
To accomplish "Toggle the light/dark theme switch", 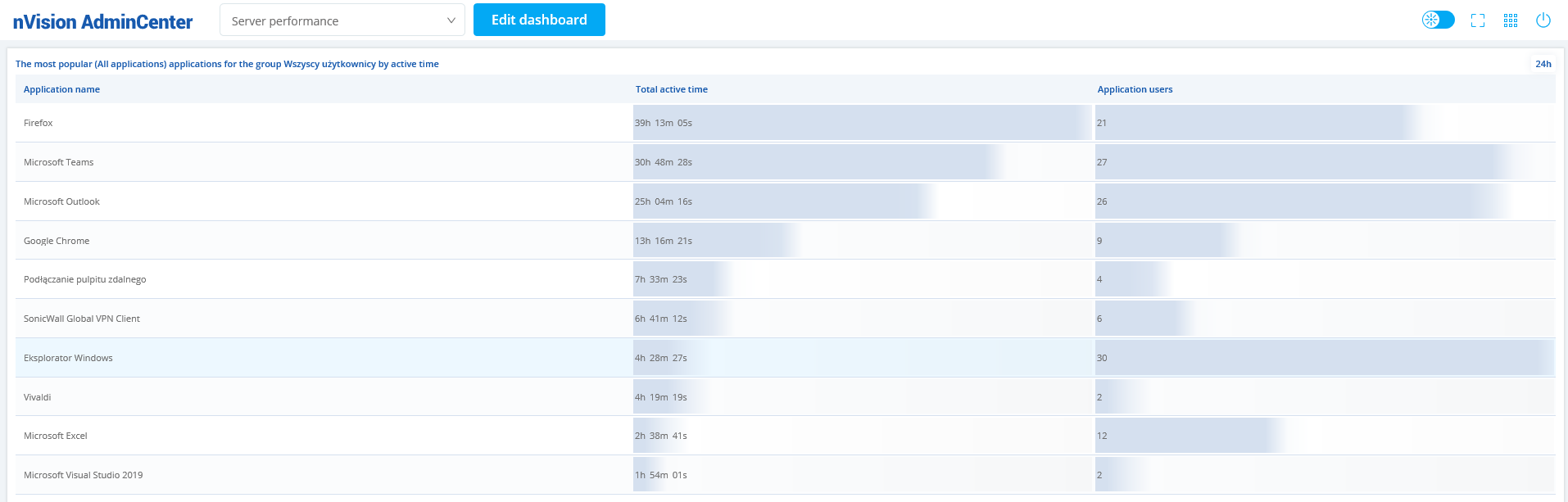I will pos(1438,20).
